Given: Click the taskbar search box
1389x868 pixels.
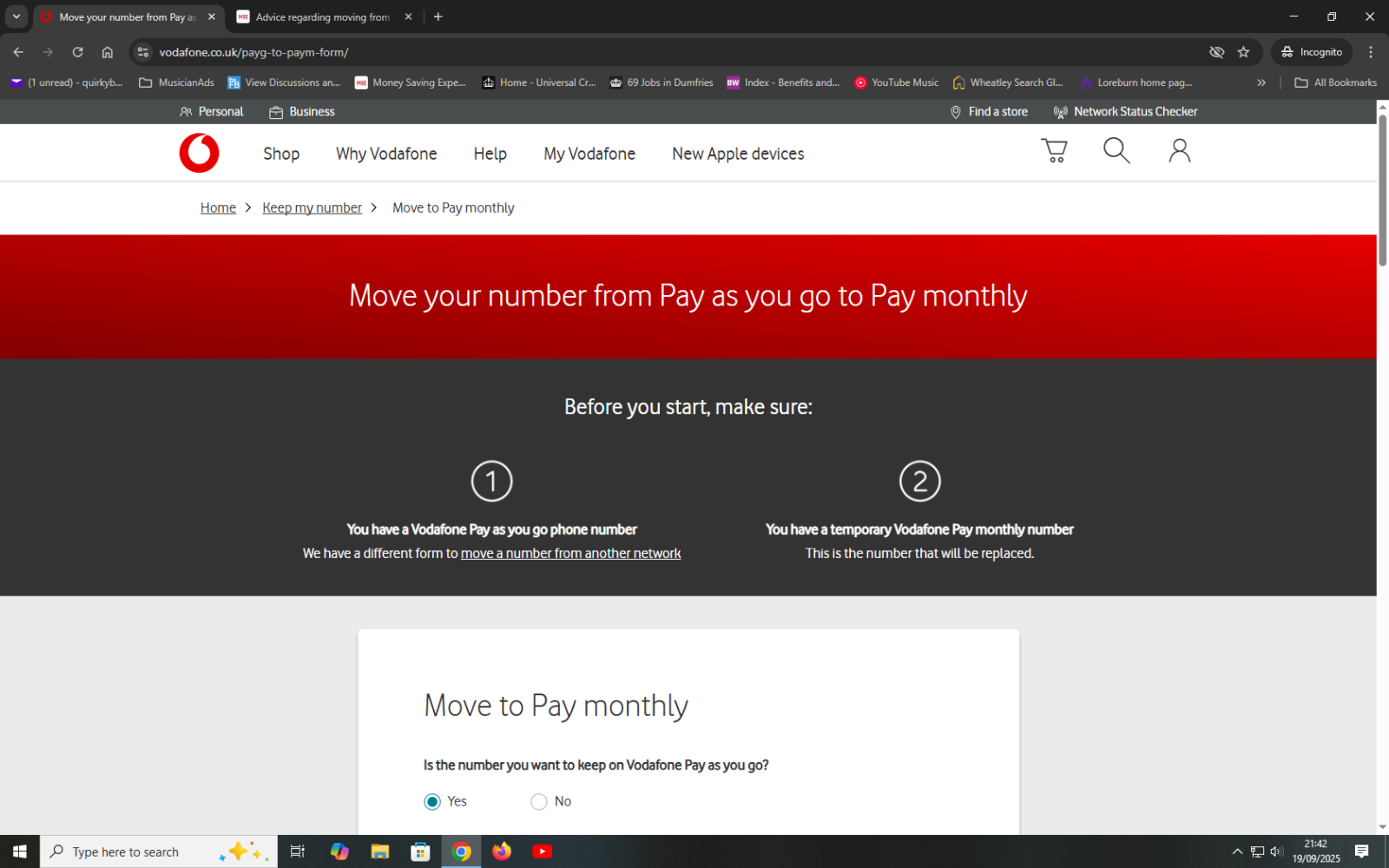Looking at the screenshot, I should click(159, 852).
